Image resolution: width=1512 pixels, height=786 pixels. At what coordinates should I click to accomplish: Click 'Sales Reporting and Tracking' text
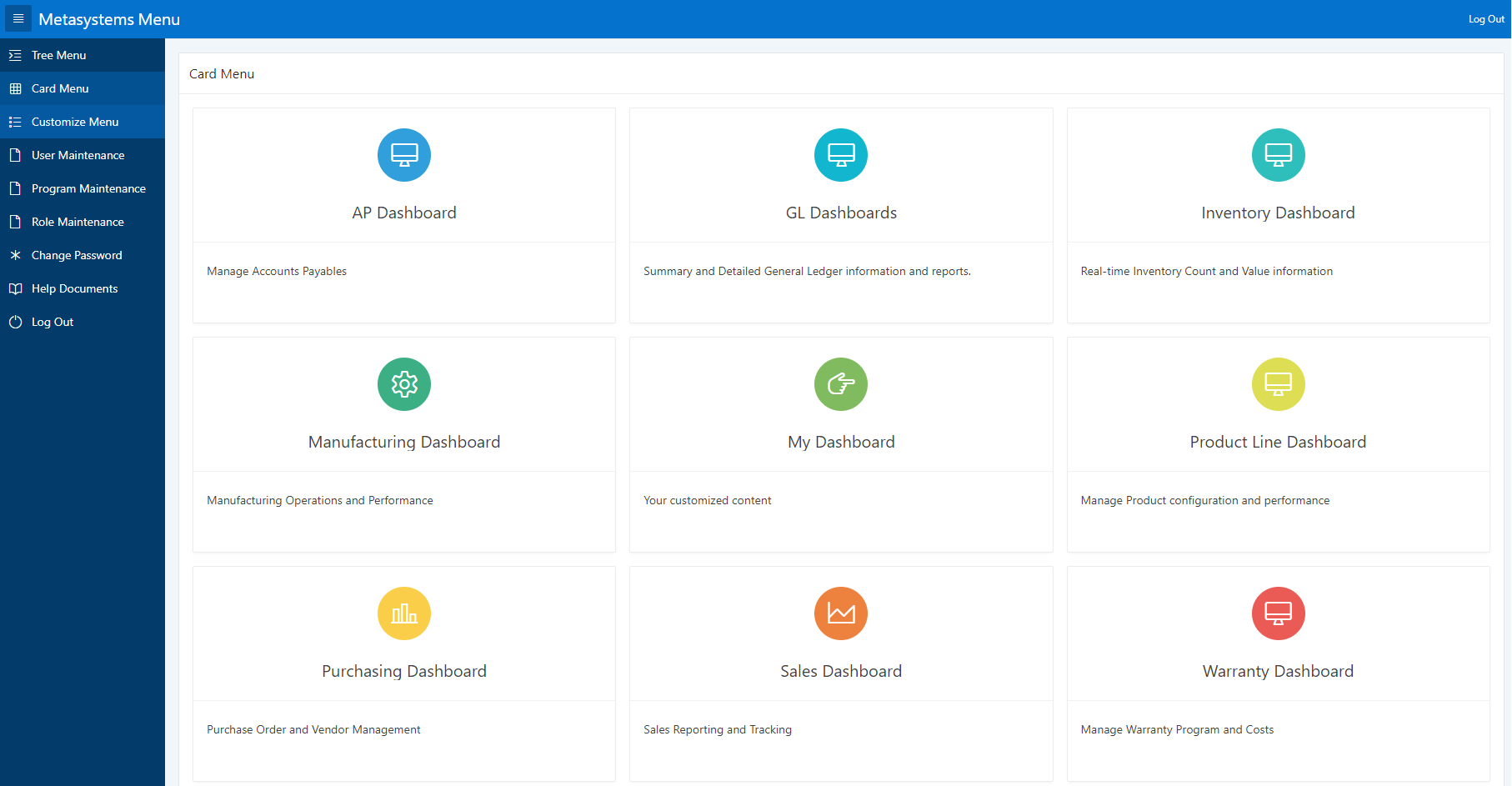[x=718, y=729]
